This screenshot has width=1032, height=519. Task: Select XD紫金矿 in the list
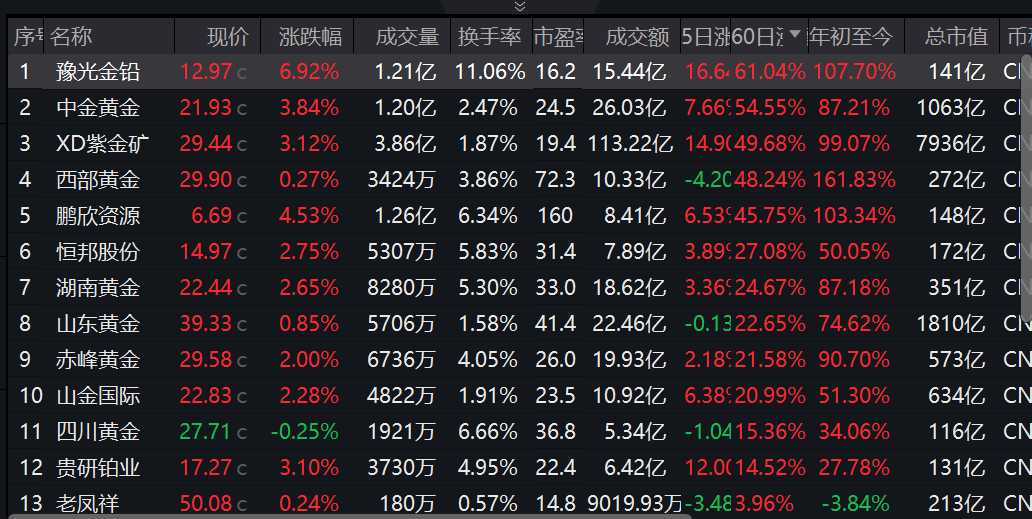coord(103,144)
